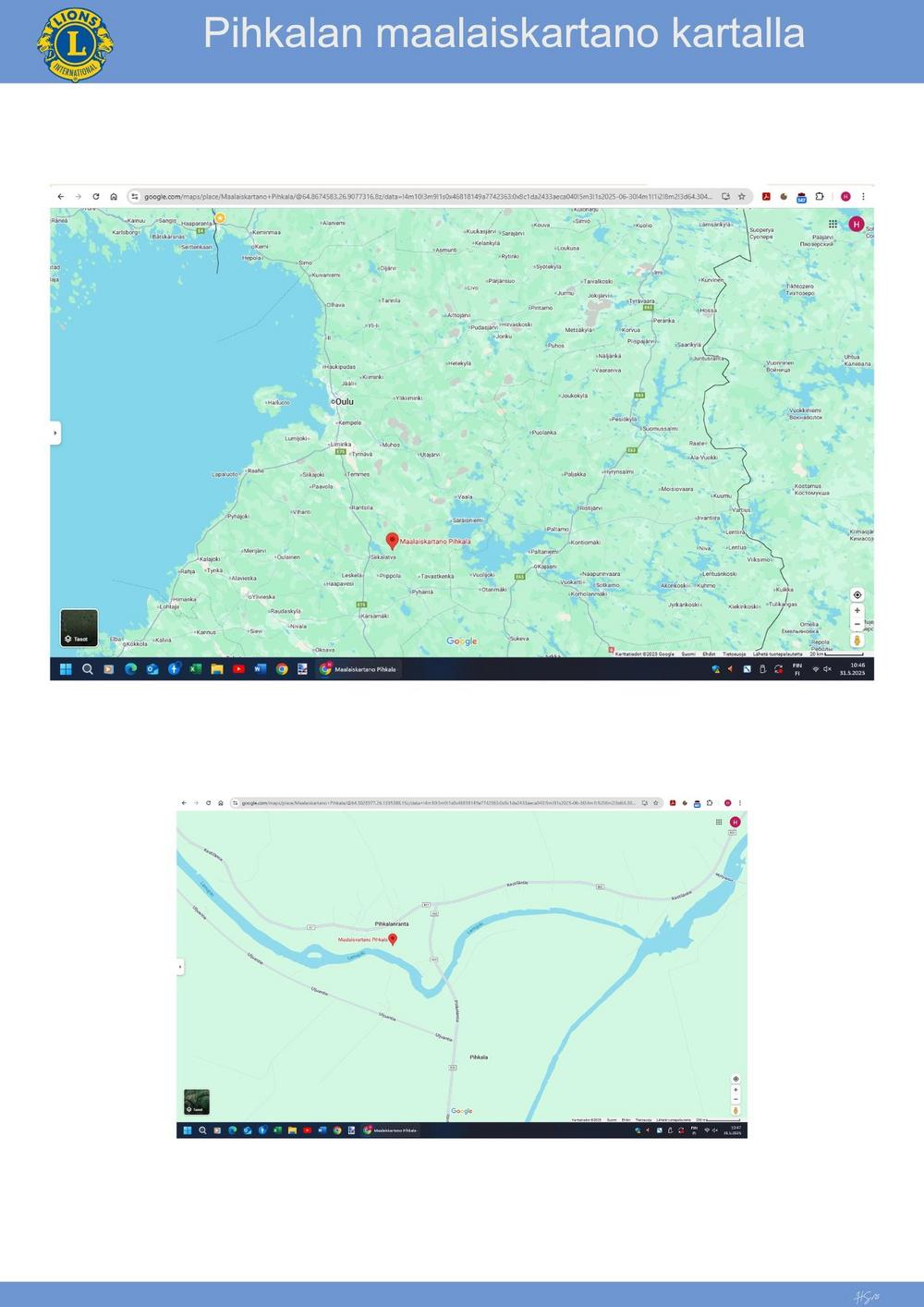Select Maalaiskartano Pihkala taskbar tab in upper screenshot

[x=359, y=669]
